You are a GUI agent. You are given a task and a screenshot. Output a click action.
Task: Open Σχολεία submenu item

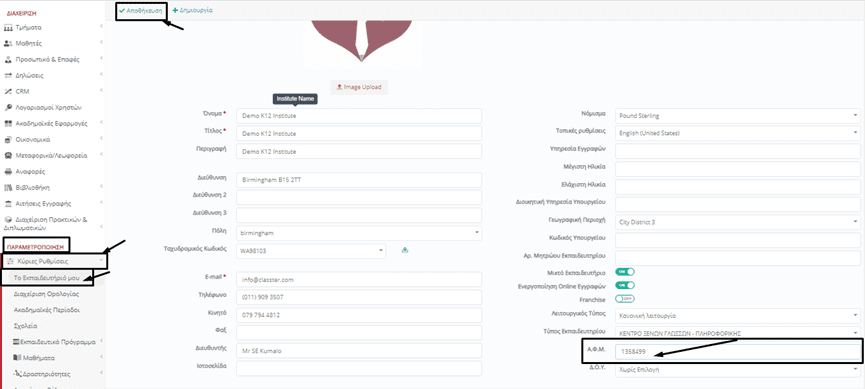(25, 326)
